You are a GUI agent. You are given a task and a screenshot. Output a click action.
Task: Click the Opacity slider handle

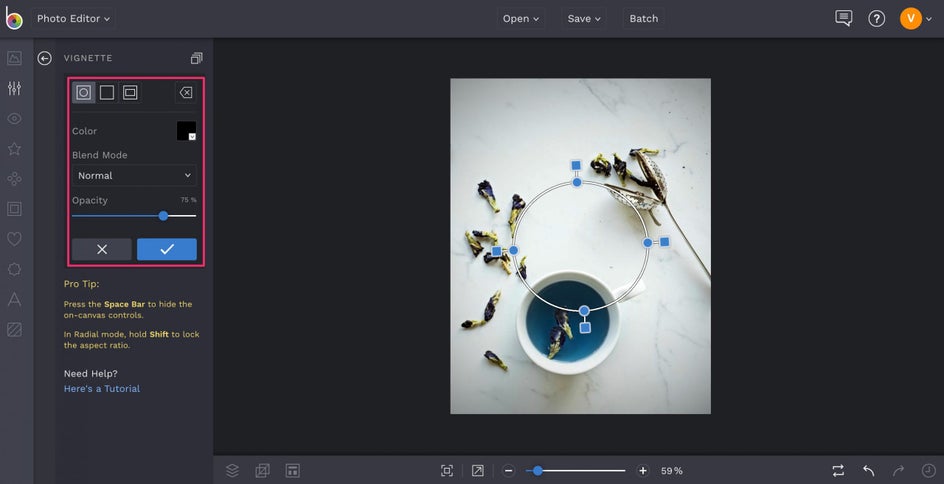(x=163, y=216)
